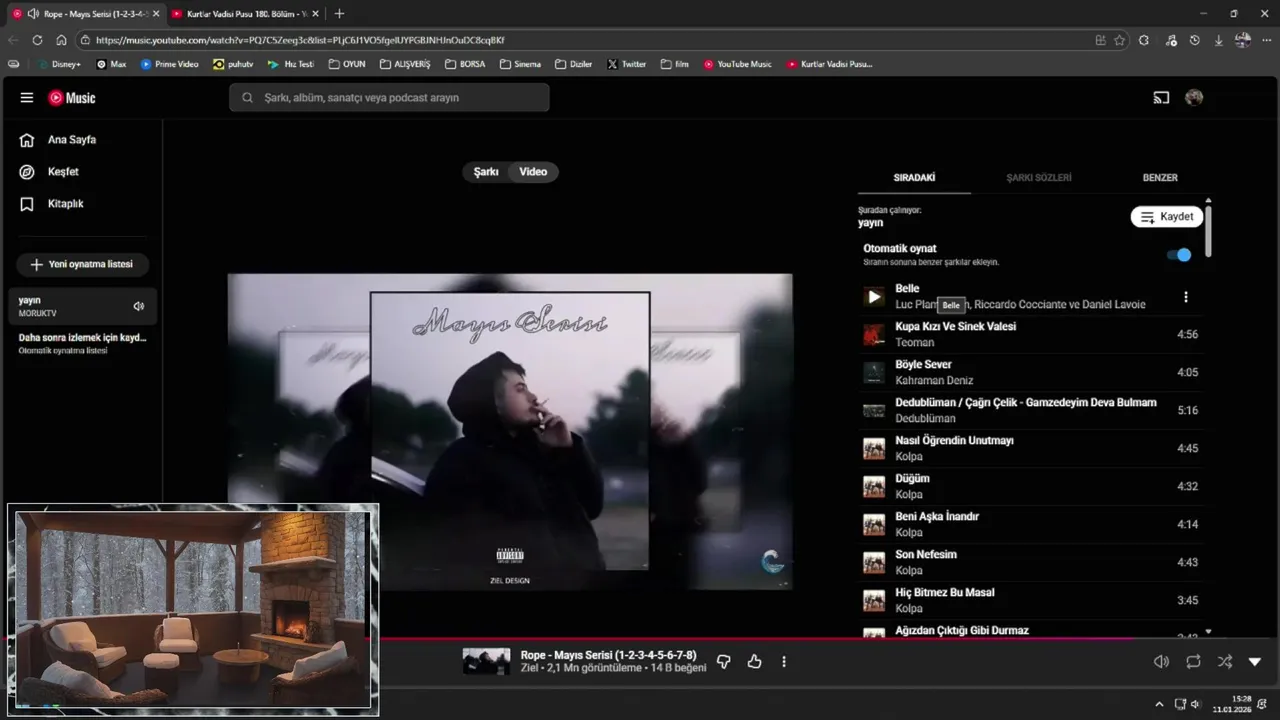The height and width of the screenshot is (720, 1280).
Task: Select the SIRADAKİ tab
Action: [x=914, y=178]
